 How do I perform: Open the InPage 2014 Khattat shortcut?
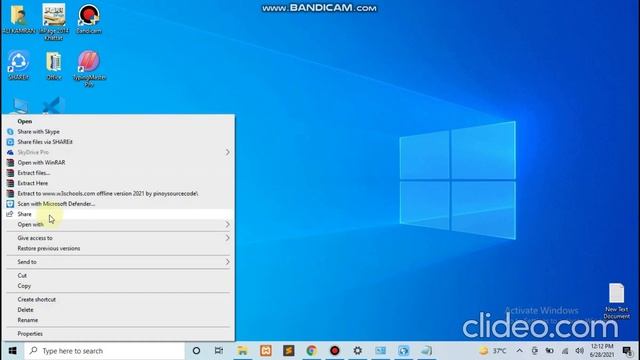click(53, 21)
